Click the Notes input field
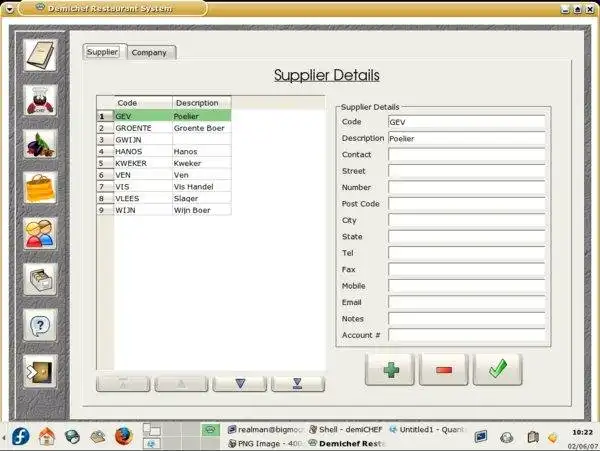 click(x=467, y=319)
